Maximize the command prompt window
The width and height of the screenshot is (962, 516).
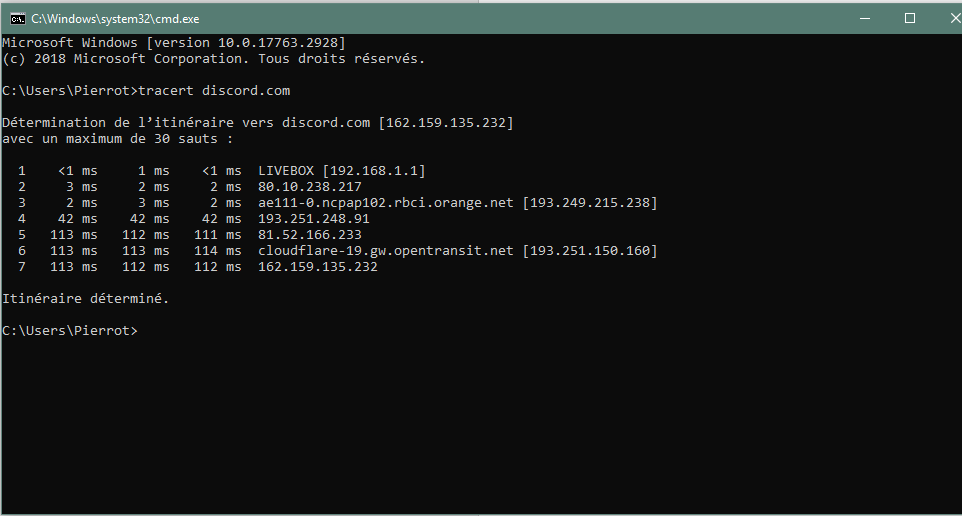(909, 18)
